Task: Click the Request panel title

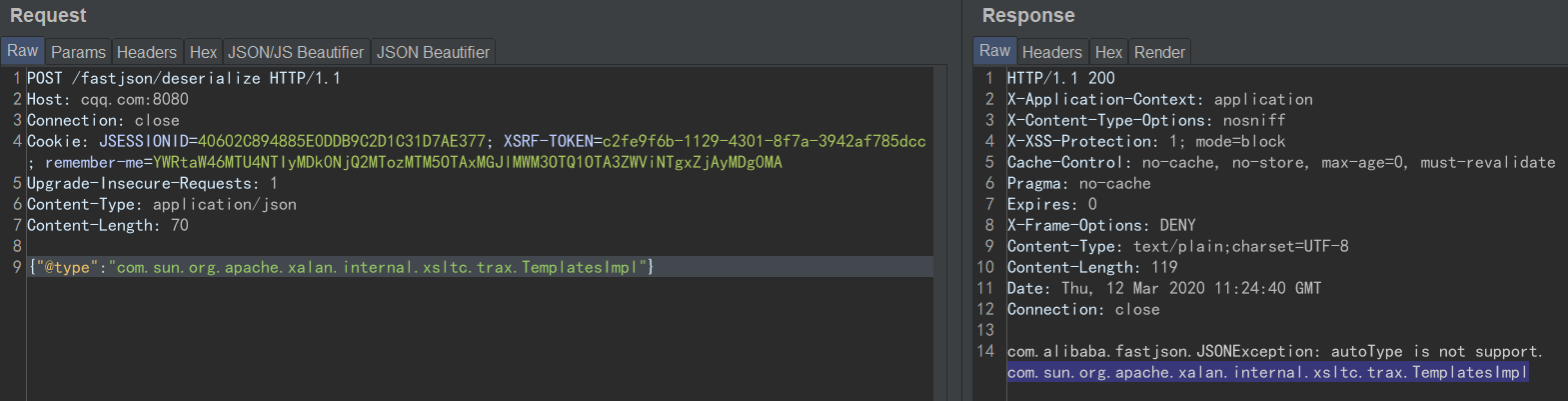Action: [48, 16]
